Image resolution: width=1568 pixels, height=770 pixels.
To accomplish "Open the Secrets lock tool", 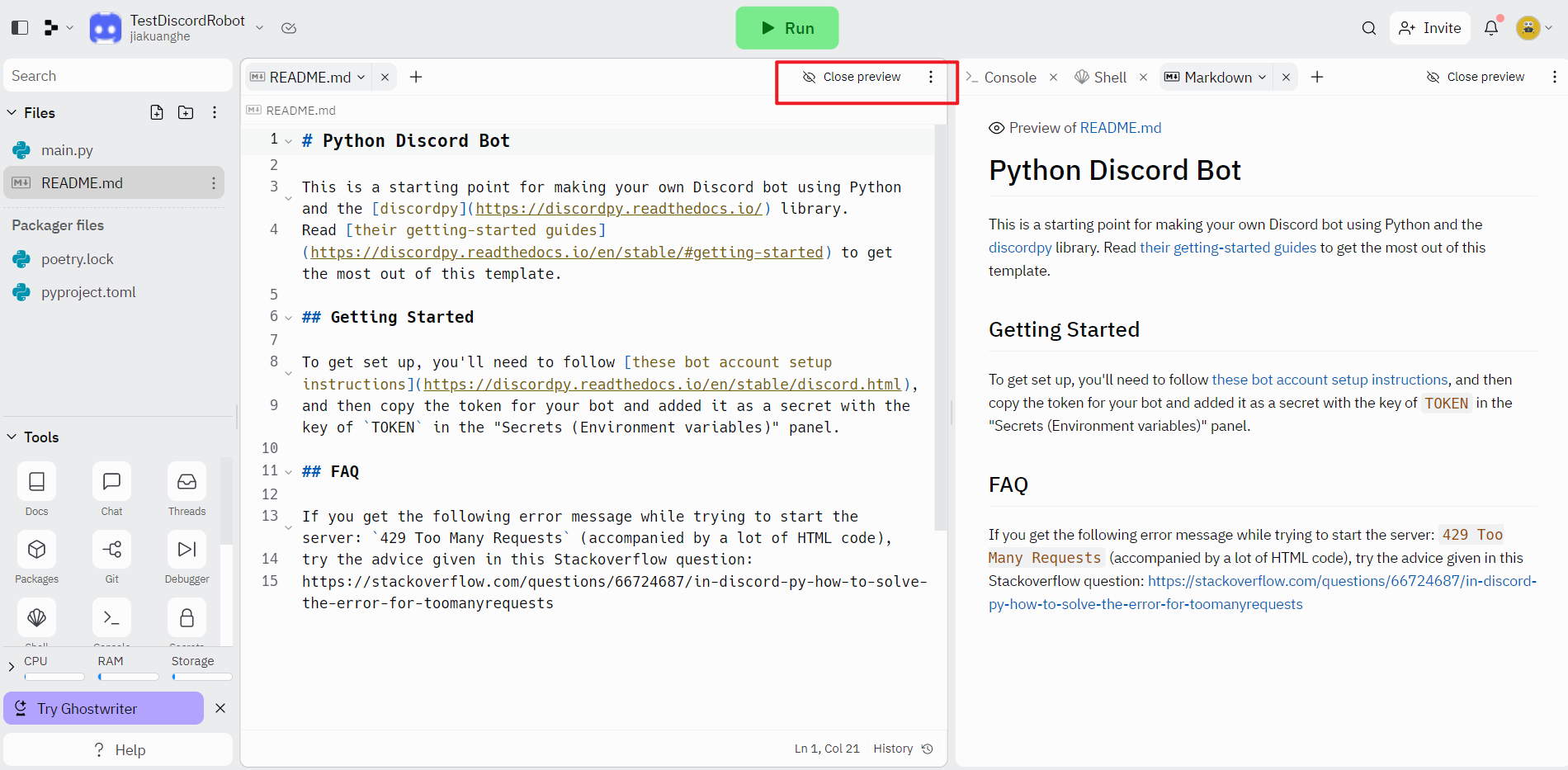I will click(x=187, y=618).
